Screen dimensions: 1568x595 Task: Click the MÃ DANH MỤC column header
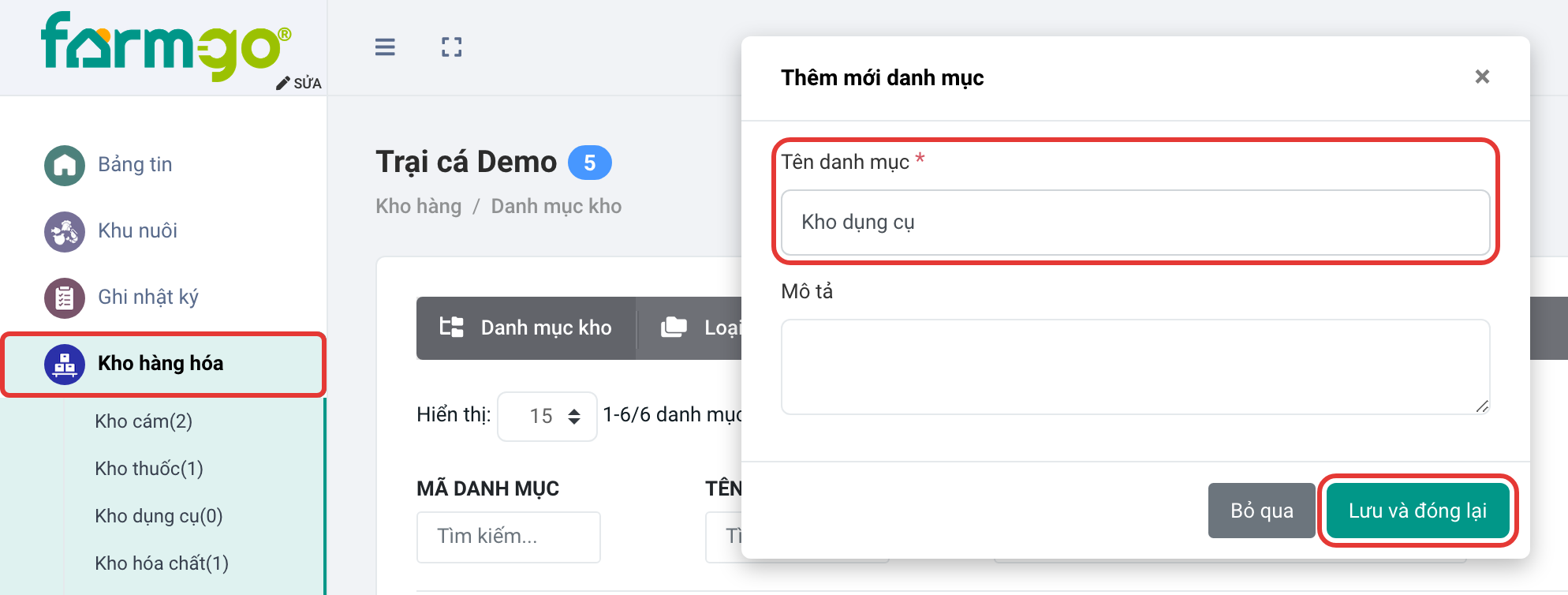(x=487, y=489)
